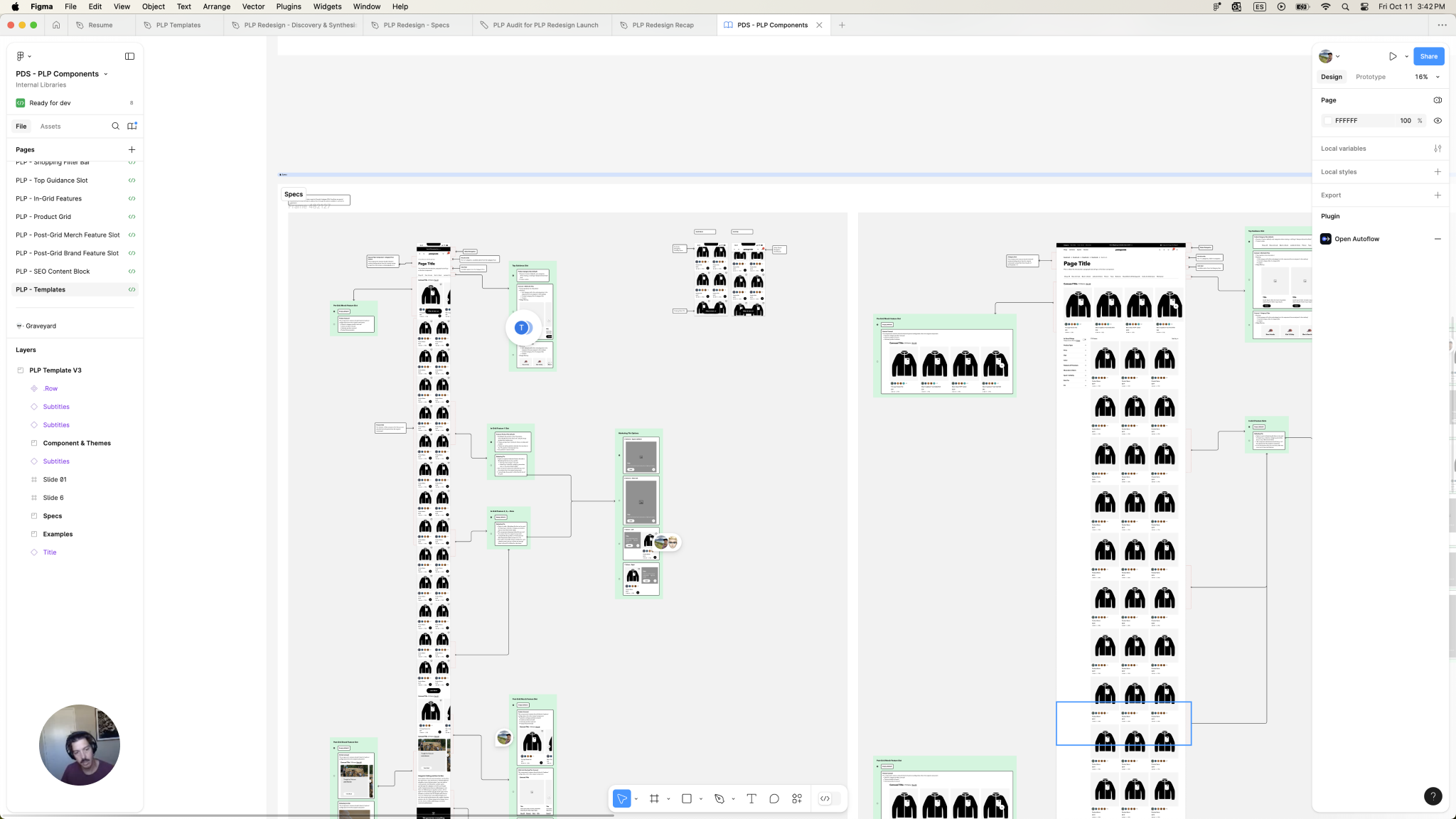Toggle the sidebar collapse icon
Image resolution: width=1456 pixels, height=819 pixels.
pos(129,56)
